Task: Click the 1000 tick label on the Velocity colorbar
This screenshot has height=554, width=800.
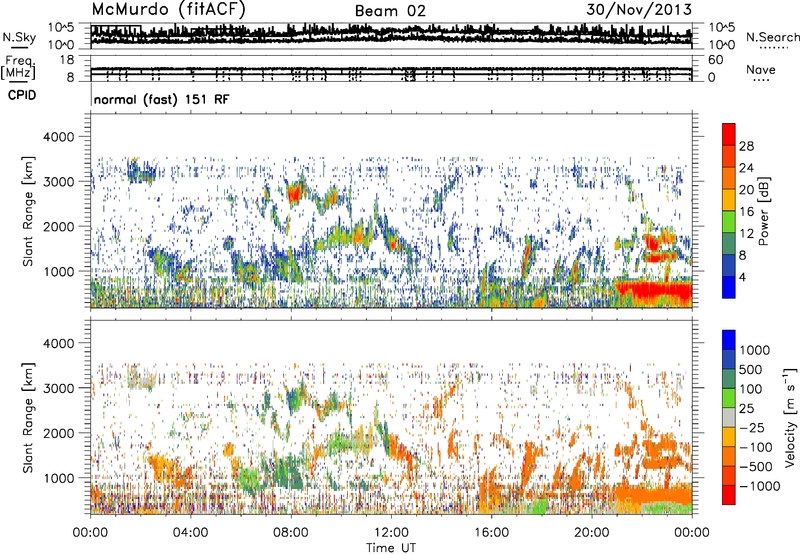Action: click(x=755, y=350)
